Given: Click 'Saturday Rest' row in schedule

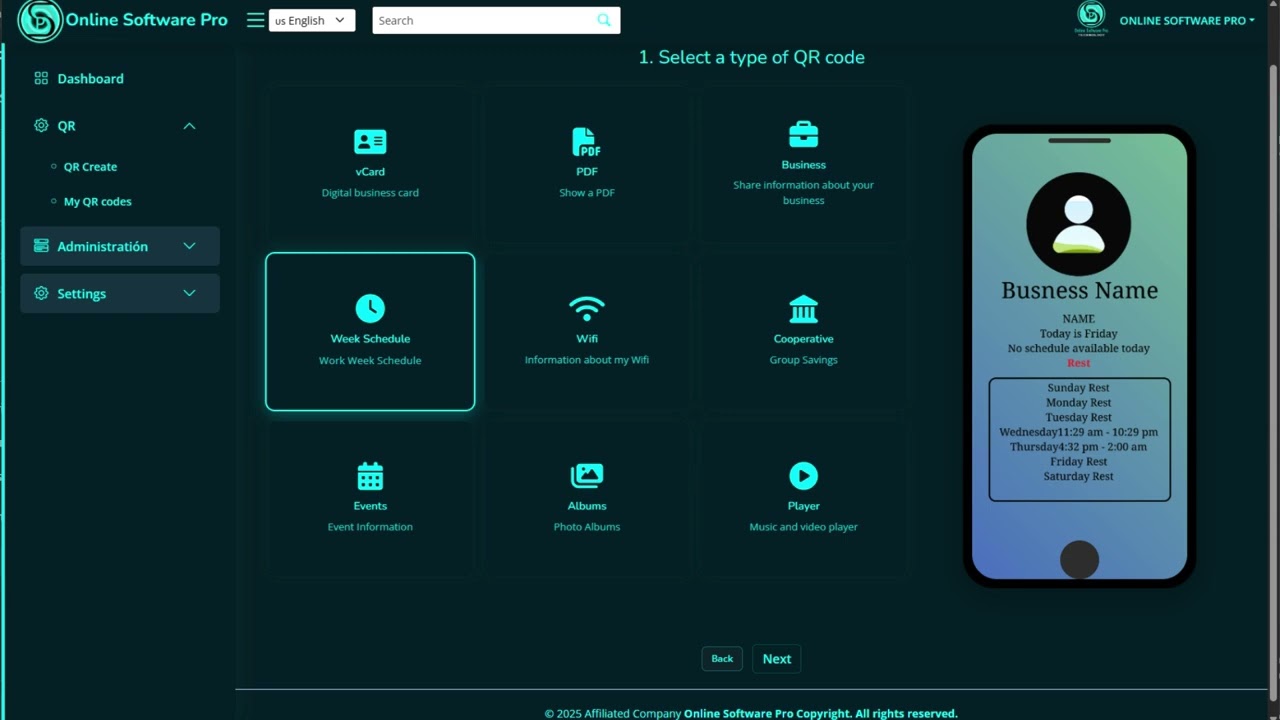Looking at the screenshot, I should (x=1079, y=476).
